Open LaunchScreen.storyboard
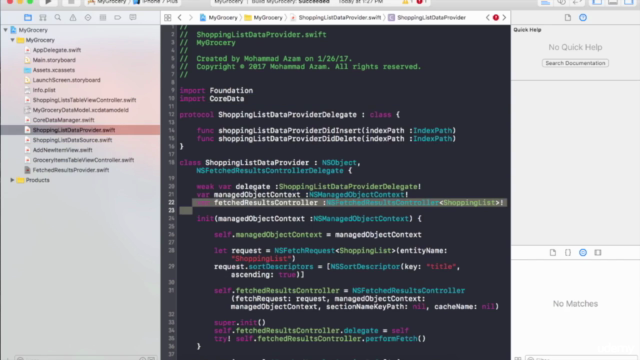The height and width of the screenshot is (360, 640). pos(66,80)
